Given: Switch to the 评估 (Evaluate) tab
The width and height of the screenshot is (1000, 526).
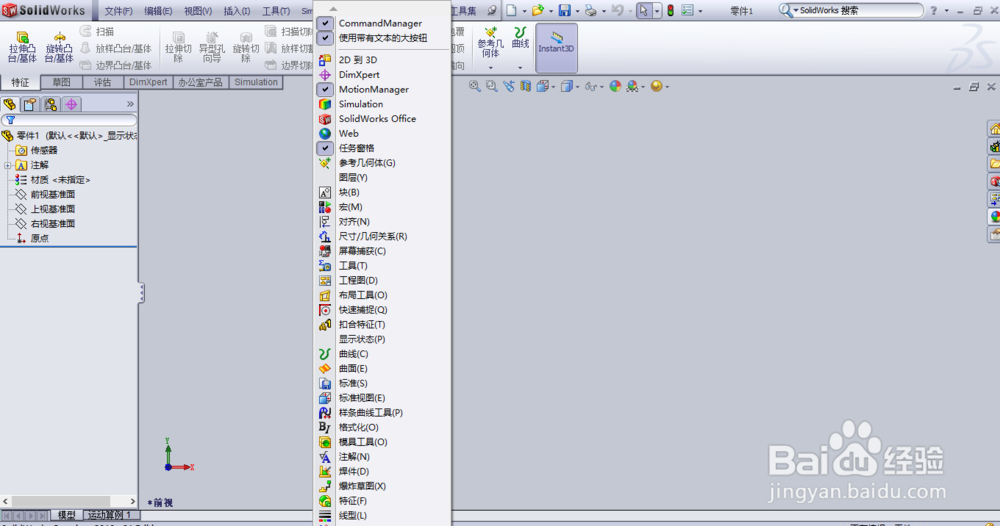Looking at the screenshot, I should click(x=103, y=82).
